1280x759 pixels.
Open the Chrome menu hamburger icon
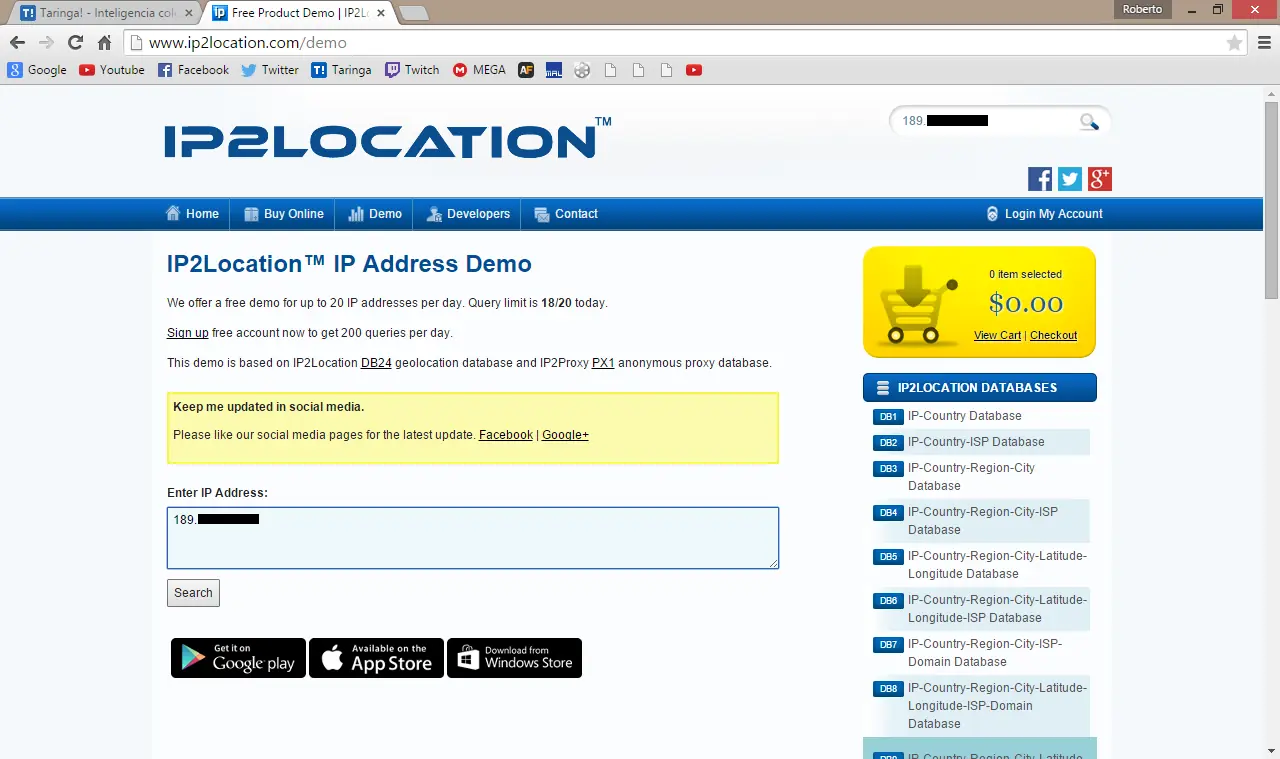[x=1264, y=43]
